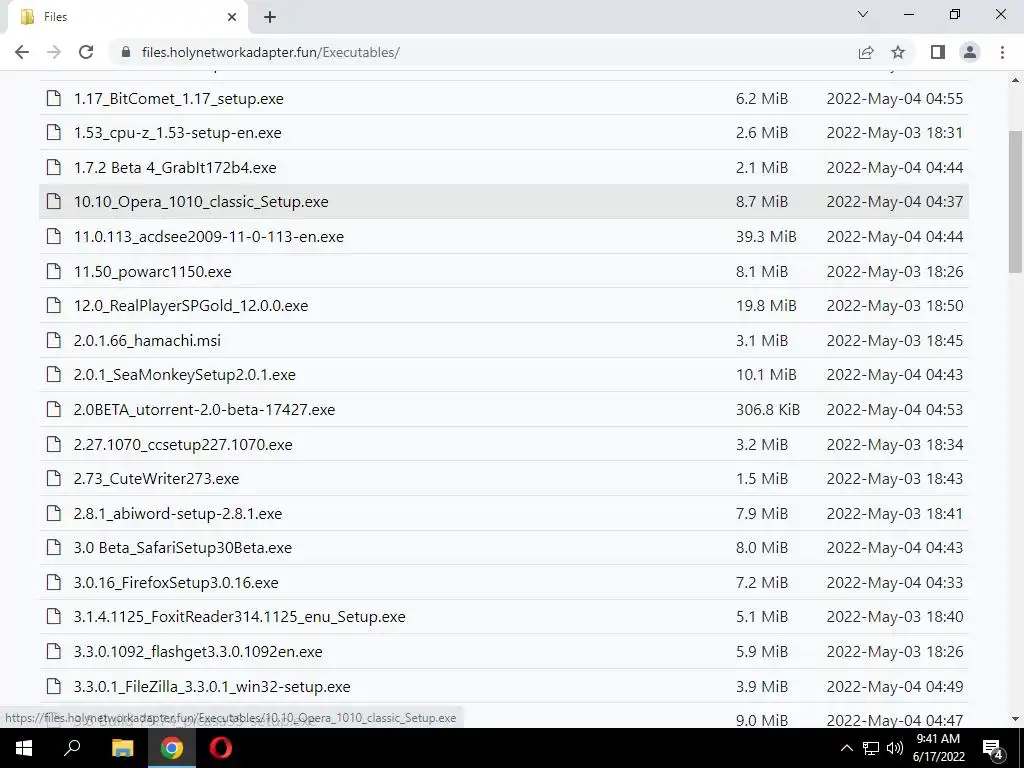The height and width of the screenshot is (768, 1024).
Task: Click 12.0_RealPlayerSPGold_12.0.0.exe
Action: [x=191, y=306]
